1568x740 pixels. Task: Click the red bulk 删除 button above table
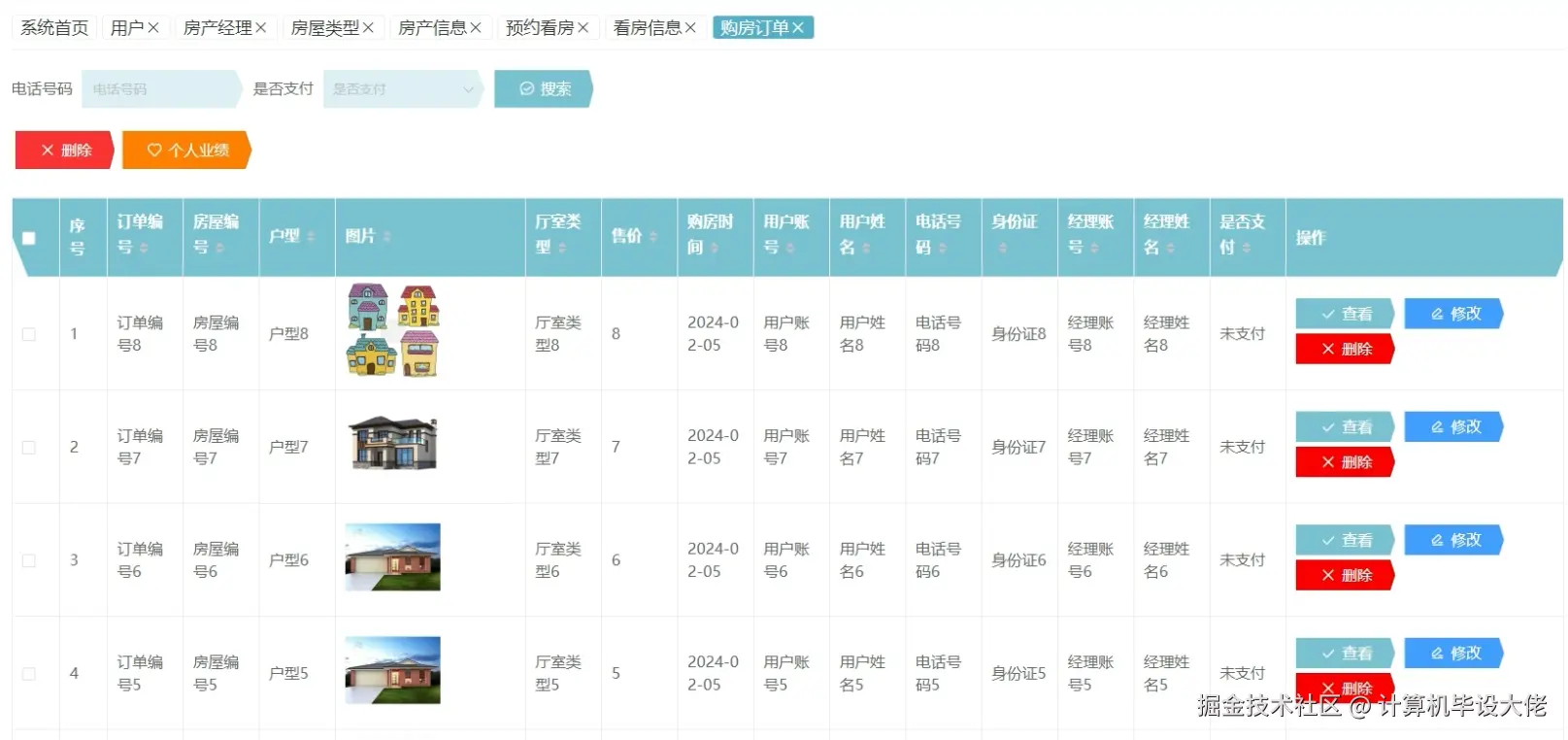[65, 150]
